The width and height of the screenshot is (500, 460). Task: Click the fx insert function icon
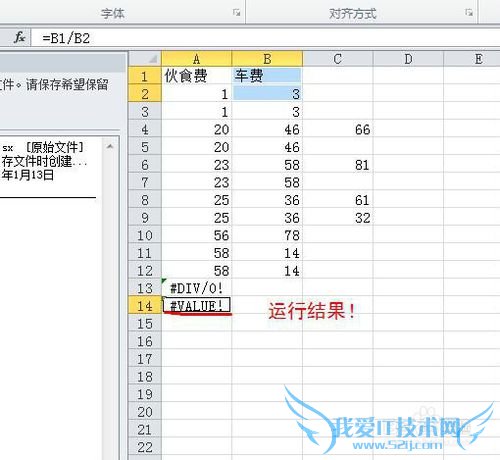pos(19,37)
